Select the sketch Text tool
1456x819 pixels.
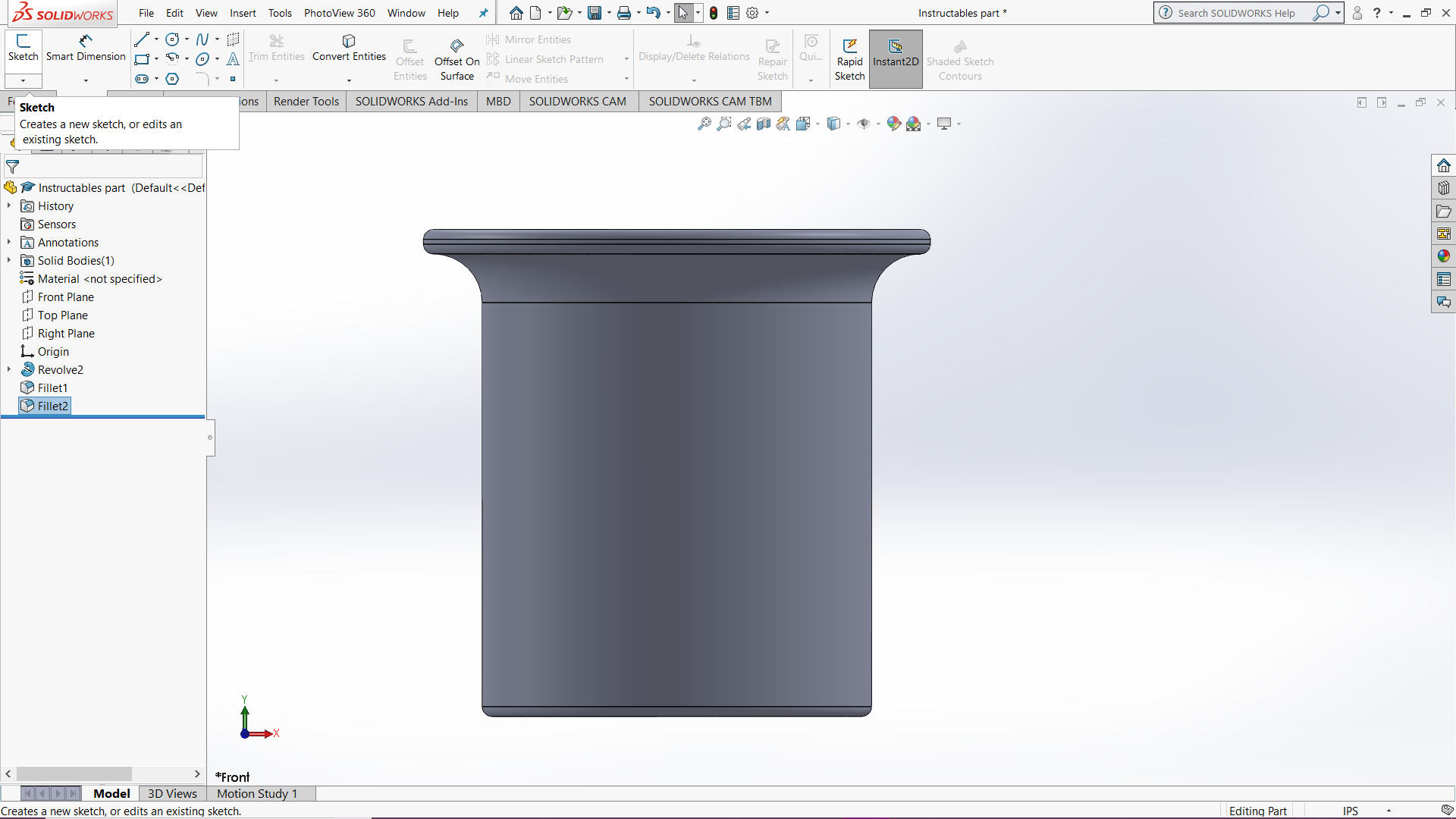click(x=233, y=59)
